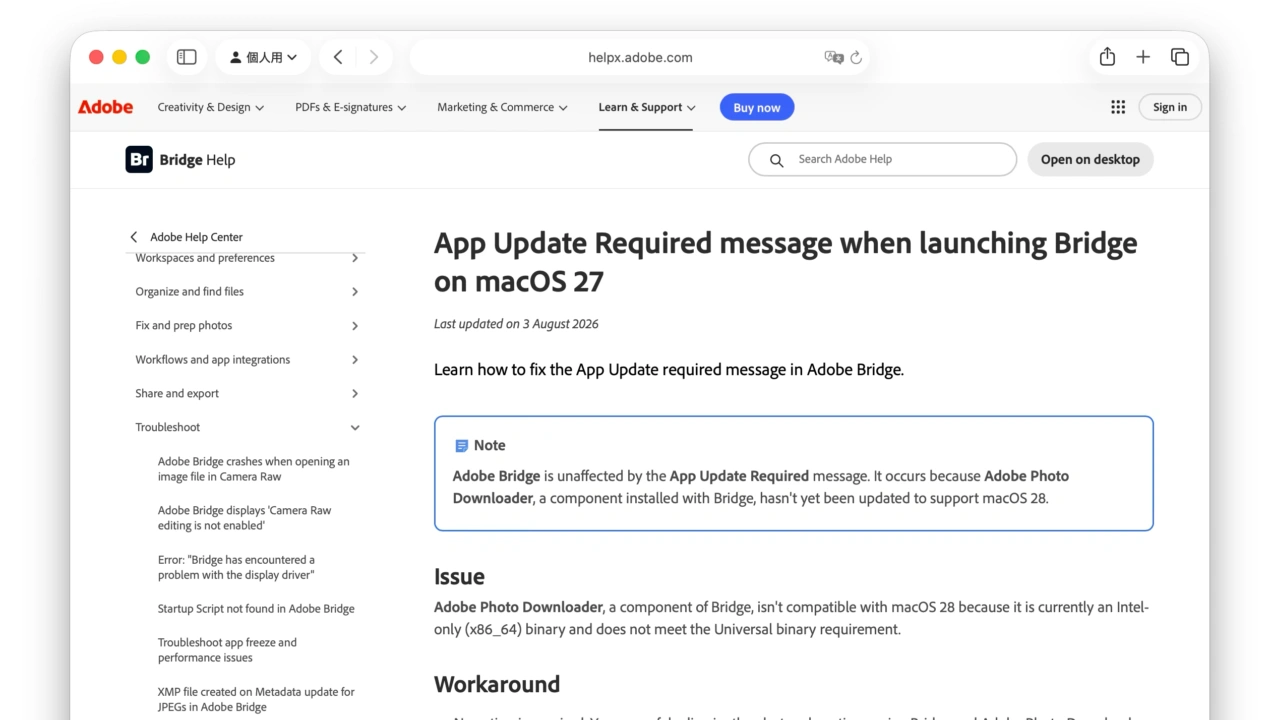Open the Learn & Support menu
Image resolution: width=1280 pixels, height=720 pixels.
(647, 107)
